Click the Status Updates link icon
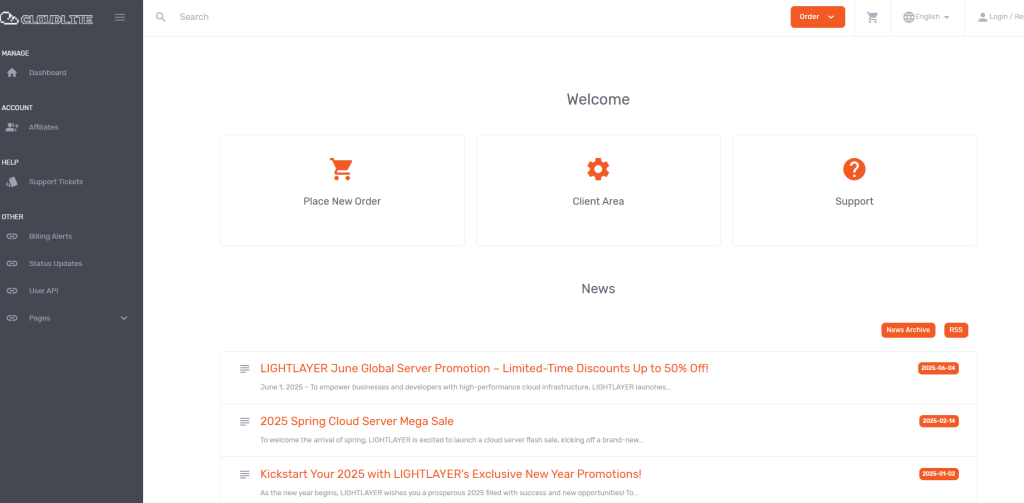This screenshot has width=1024, height=503. tap(12, 264)
